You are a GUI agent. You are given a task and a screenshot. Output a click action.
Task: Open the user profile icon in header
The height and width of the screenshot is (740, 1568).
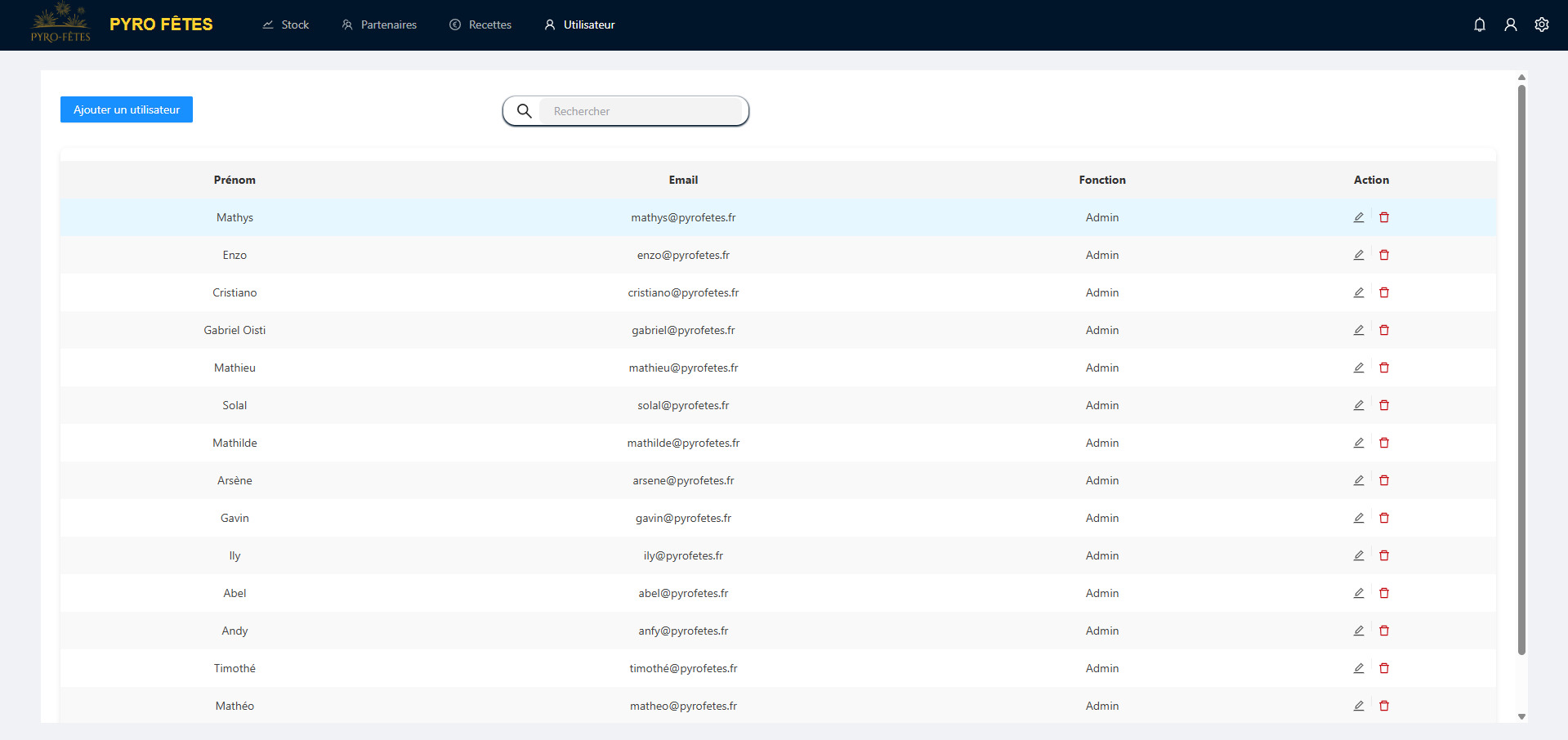[1510, 25]
